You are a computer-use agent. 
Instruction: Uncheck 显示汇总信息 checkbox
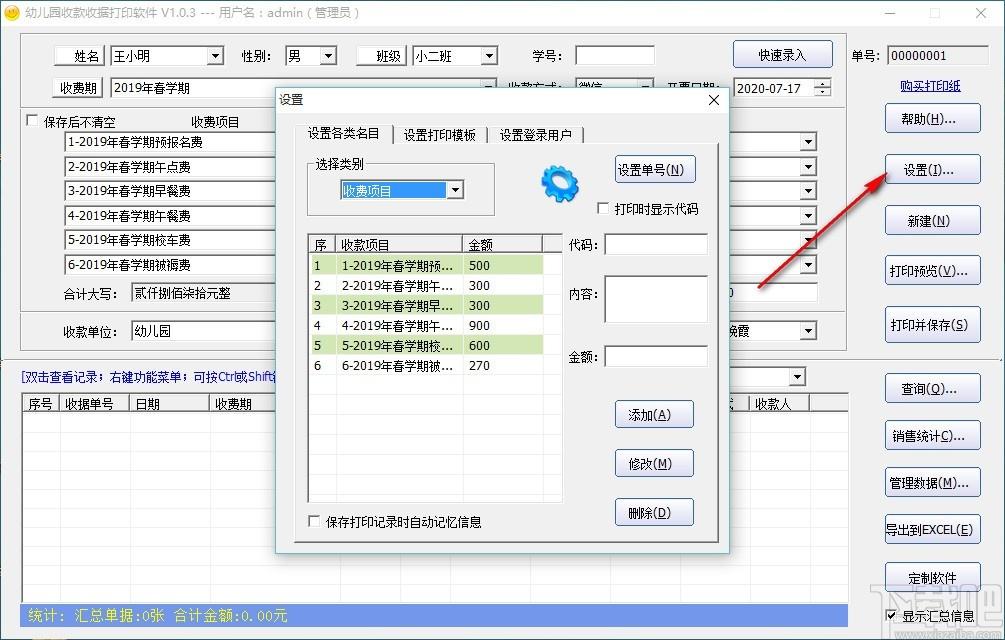point(891,616)
